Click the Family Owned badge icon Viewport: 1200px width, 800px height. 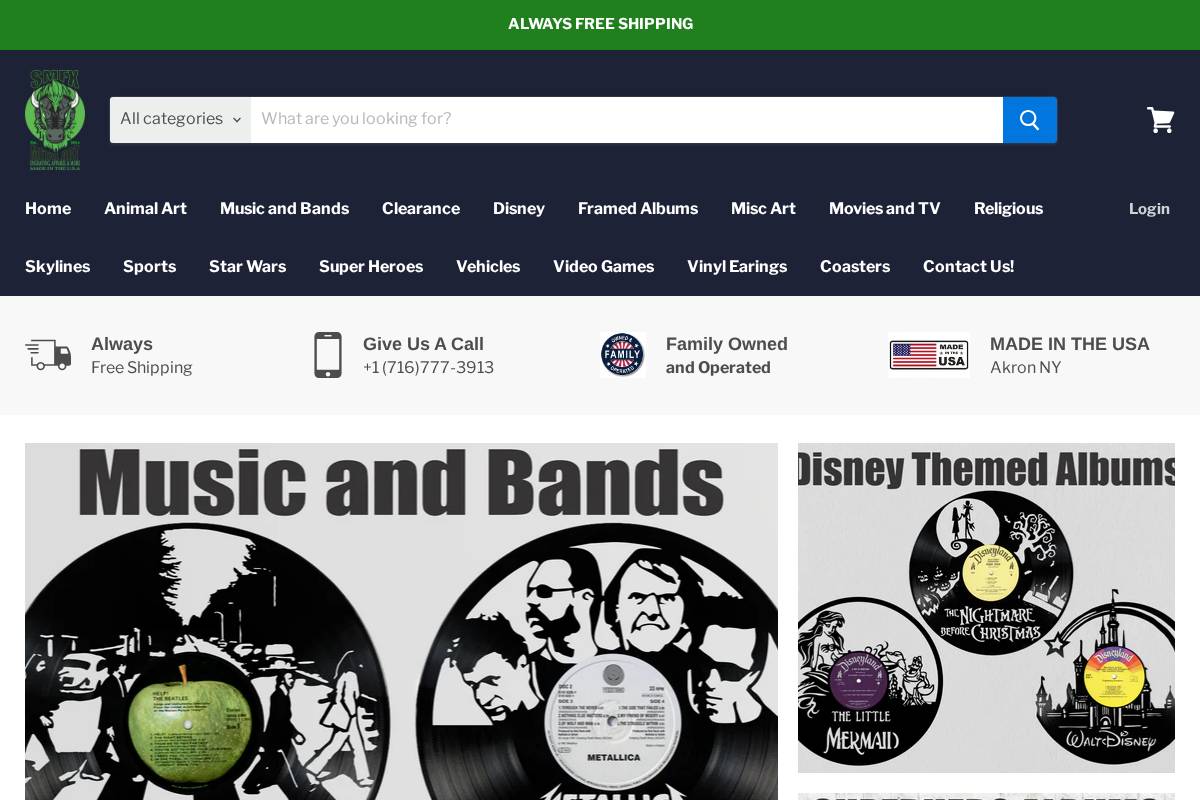tap(623, 354)
